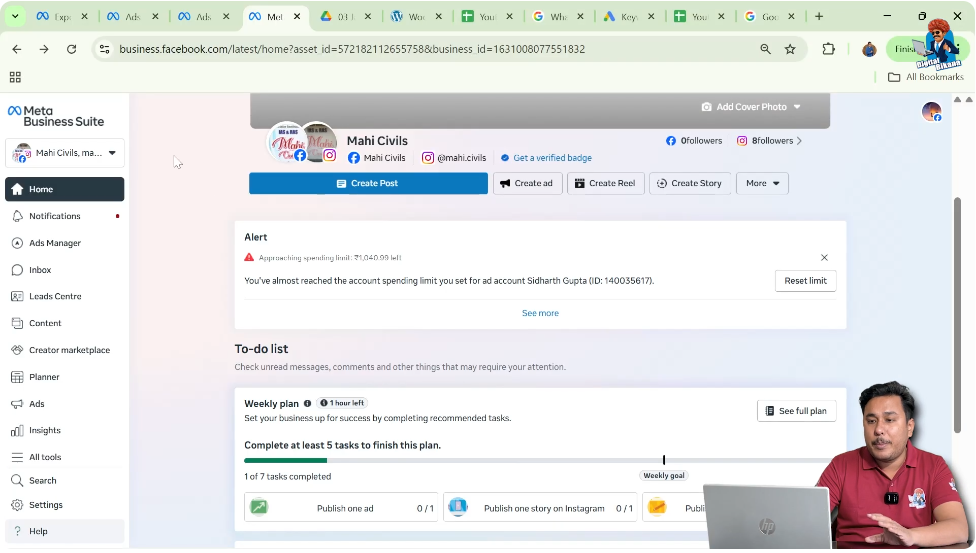This screenshot has width=976, height=553.
Task: Click Search magnifier in sidebar
Action: [x=65, y=481]
